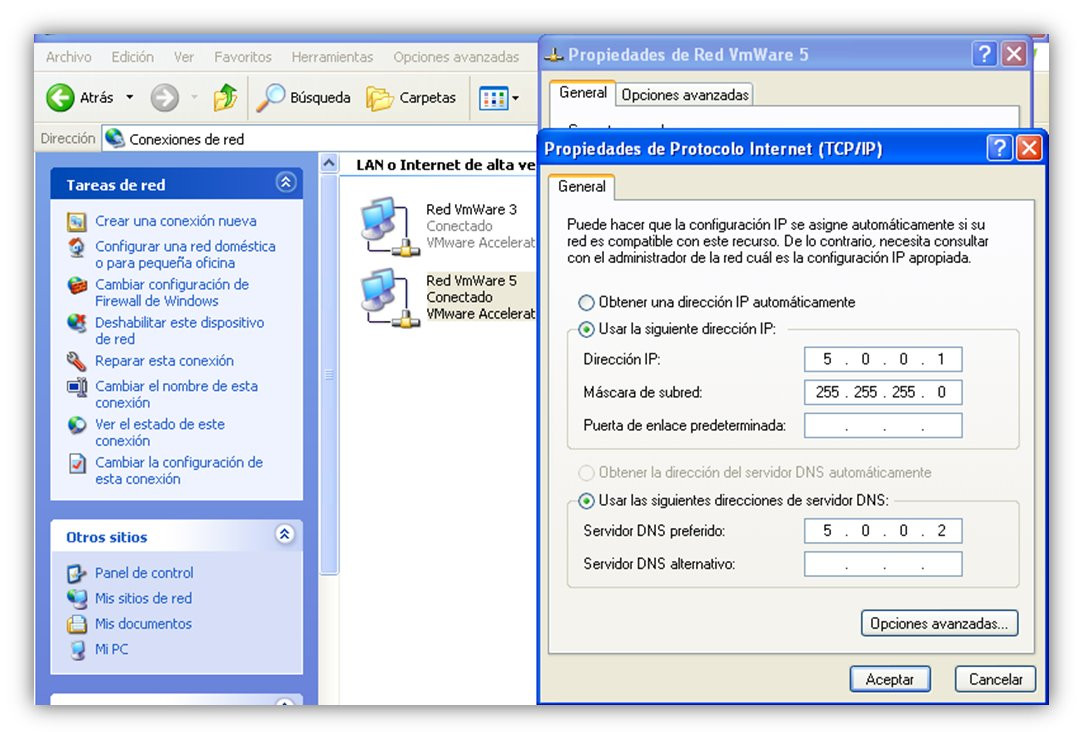Collapse the Tareas de red panel

tap(286, 182)
